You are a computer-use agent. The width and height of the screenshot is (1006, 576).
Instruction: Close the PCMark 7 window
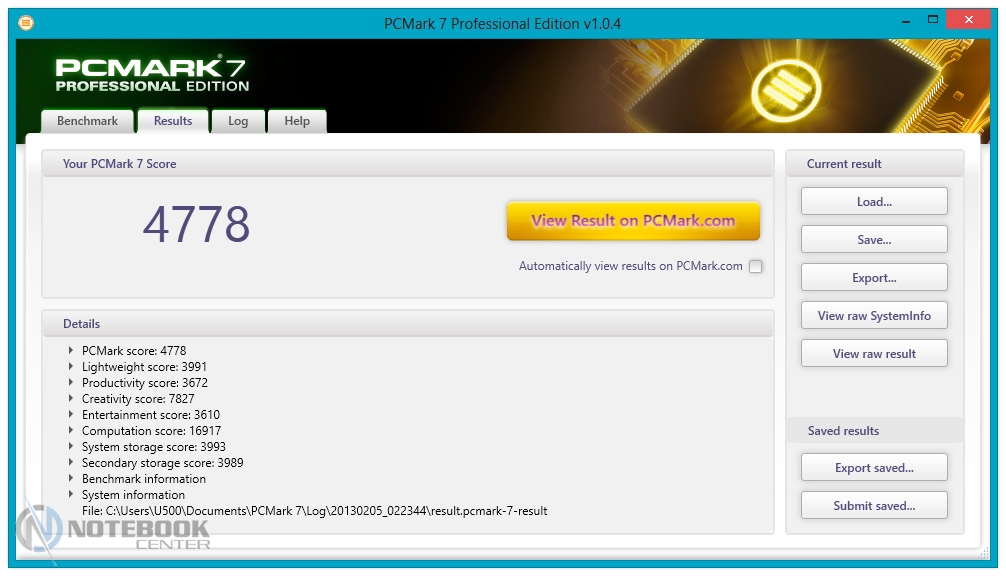(970, 19)
